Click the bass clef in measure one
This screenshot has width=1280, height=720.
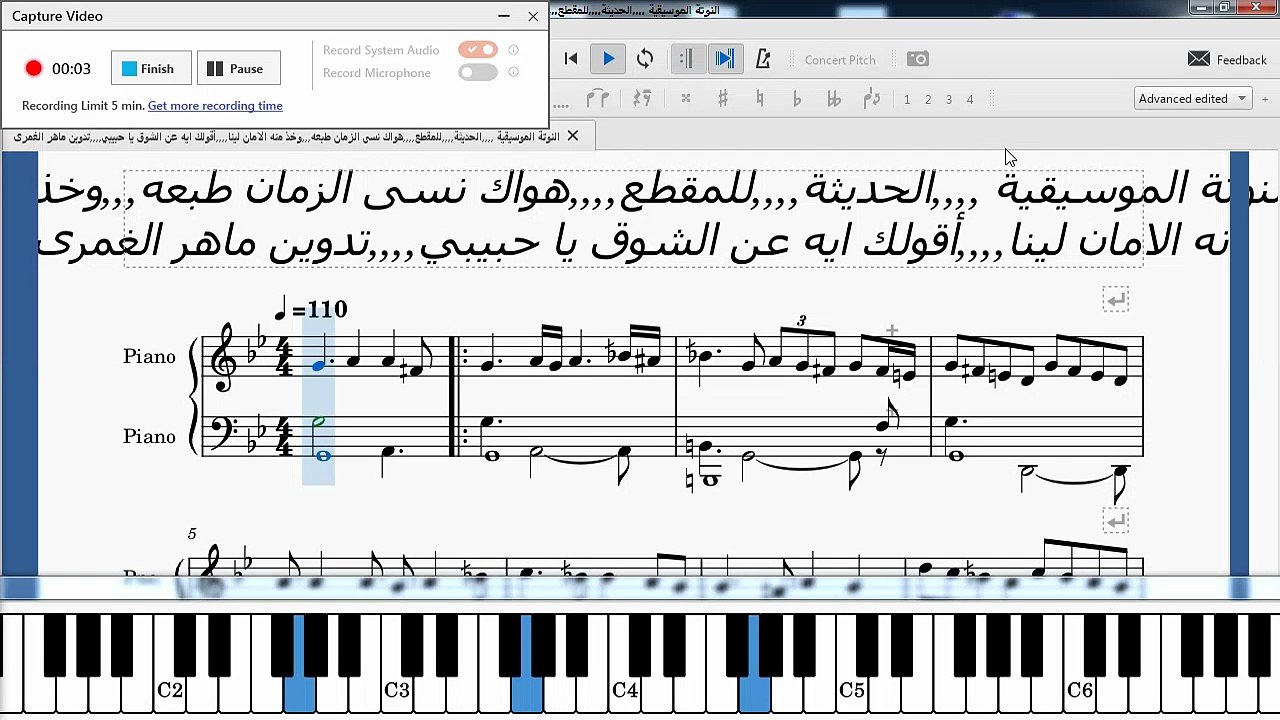click(x=225, y=433)
